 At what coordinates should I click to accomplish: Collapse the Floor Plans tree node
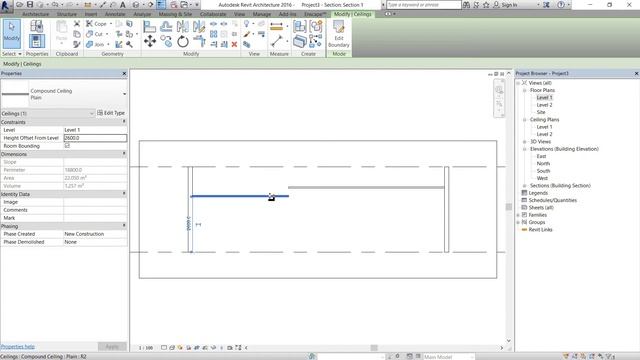point(525,90)
